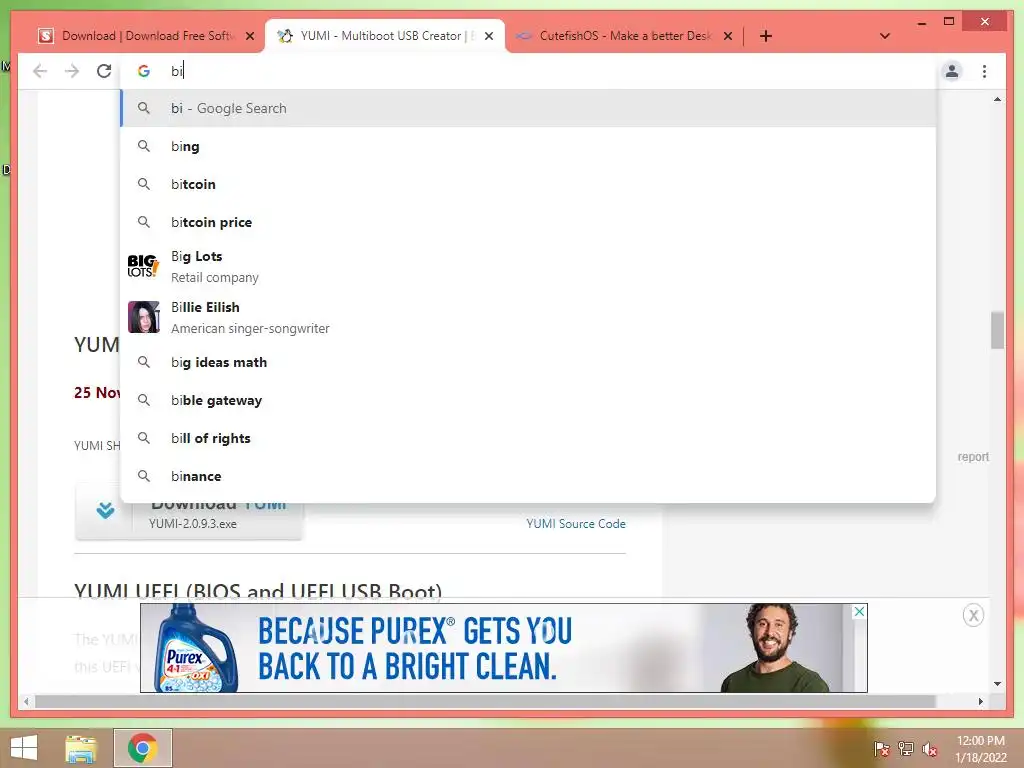Go forward using the forward arrow
This screenshot has height=768, width=1024.
72,71
